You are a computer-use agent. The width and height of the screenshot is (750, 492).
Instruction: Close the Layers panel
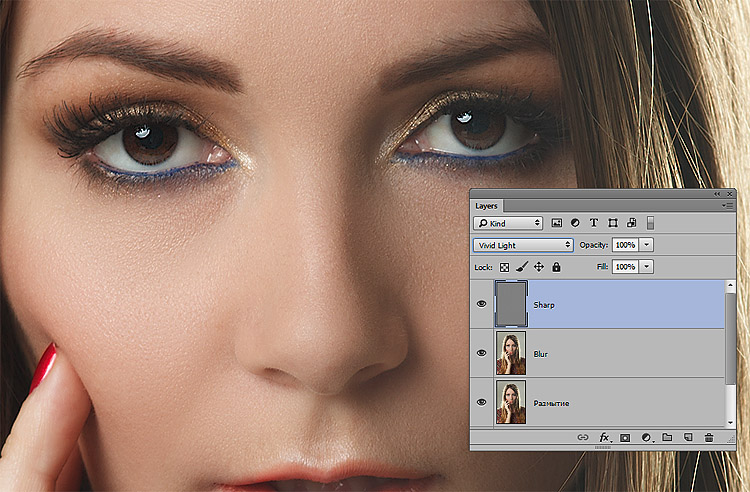[x=729, y=194]
